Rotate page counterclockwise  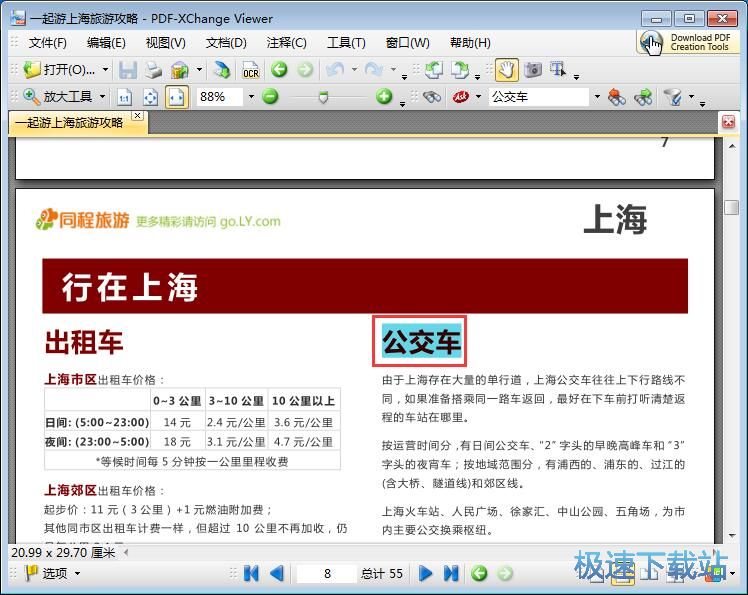[x=434, y=70]
